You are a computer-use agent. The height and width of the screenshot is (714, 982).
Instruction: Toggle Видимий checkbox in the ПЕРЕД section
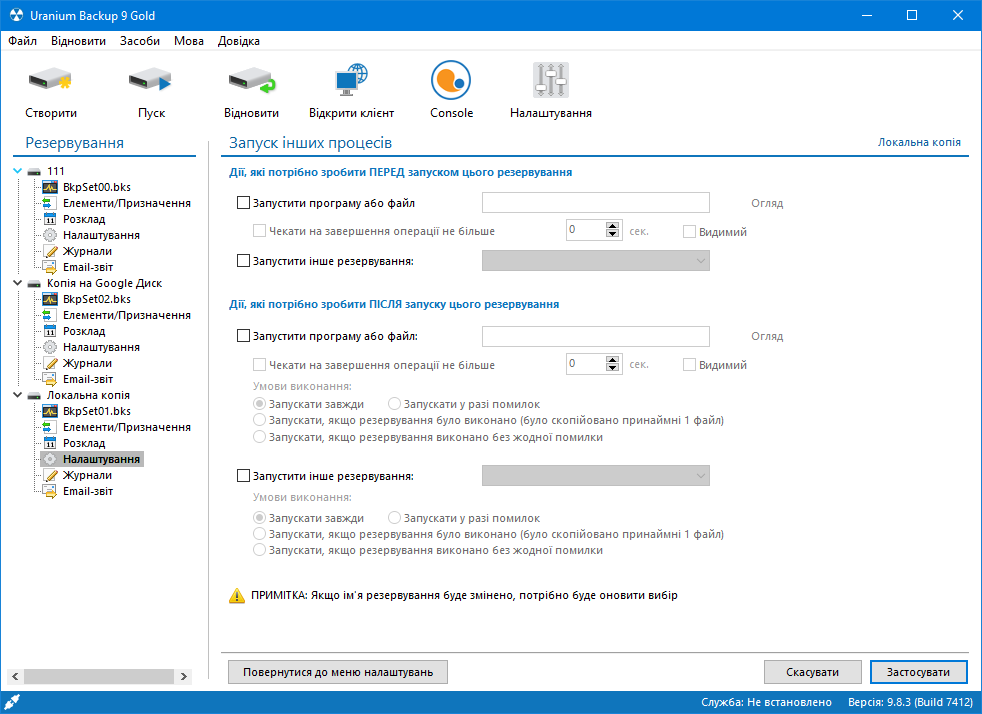click(689, 232)
